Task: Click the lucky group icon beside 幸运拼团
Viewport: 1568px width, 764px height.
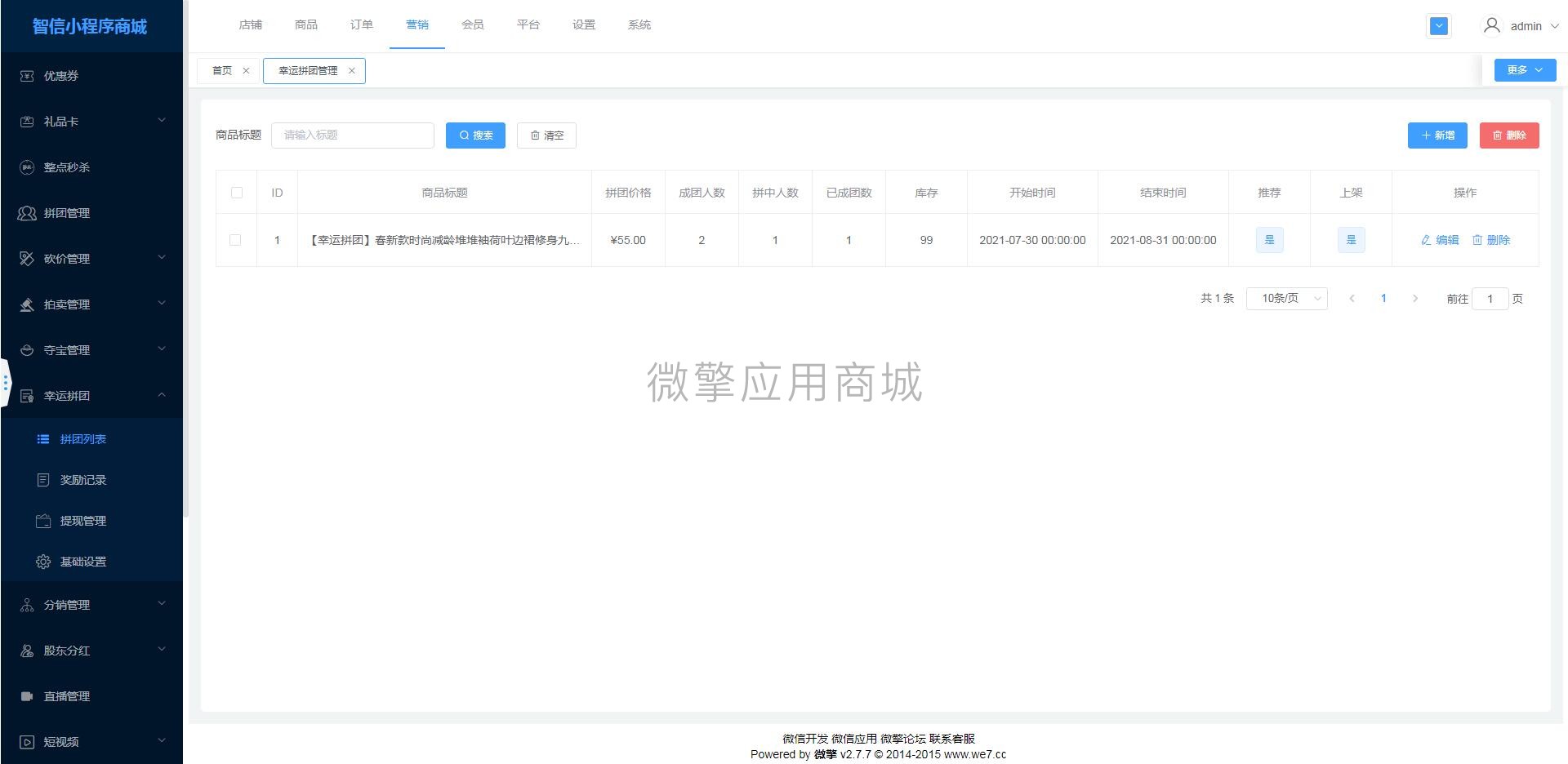Action: [x=27, y=396]
